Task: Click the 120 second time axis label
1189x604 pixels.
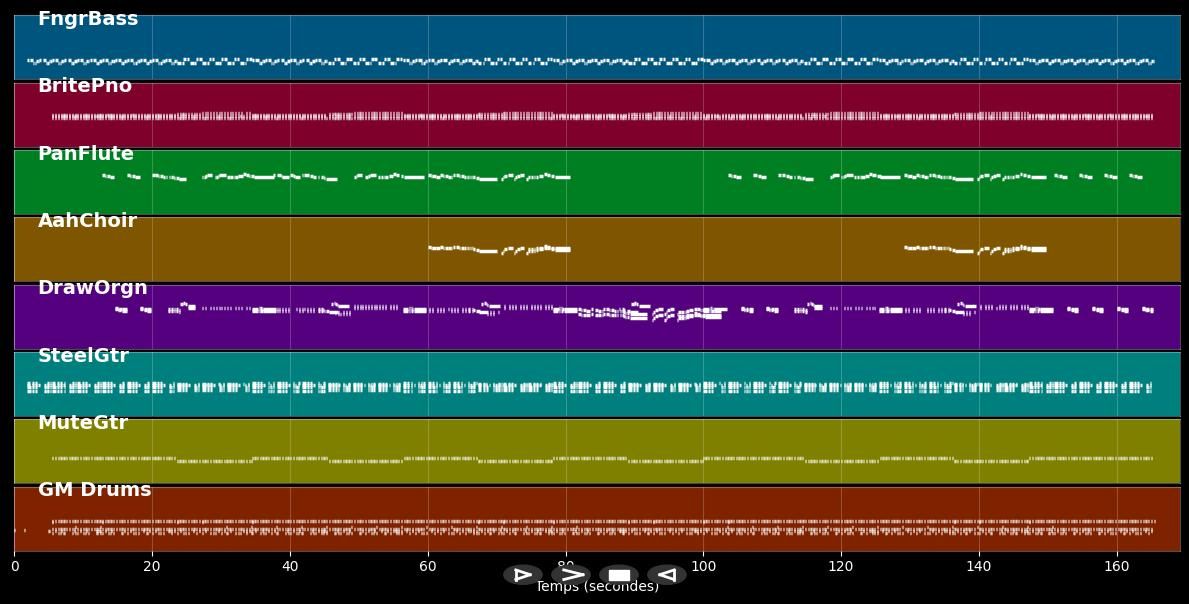Action: point(841,566)
